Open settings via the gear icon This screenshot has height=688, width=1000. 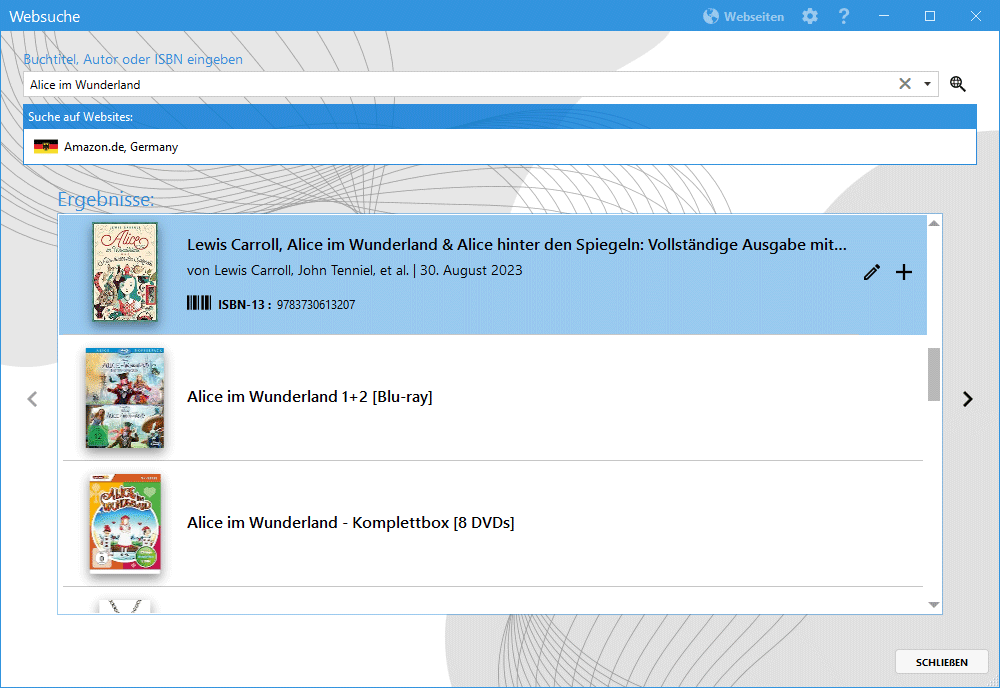tap(810, 16)
